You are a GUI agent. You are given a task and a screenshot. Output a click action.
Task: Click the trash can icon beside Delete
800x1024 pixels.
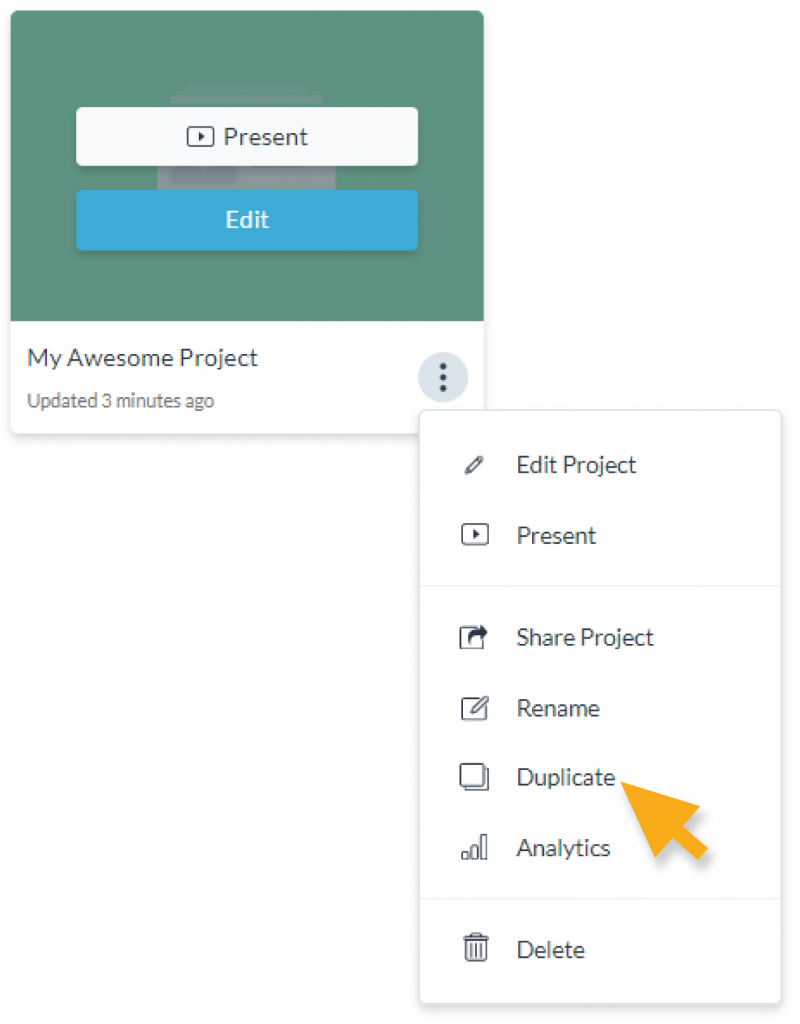(475, 949)
